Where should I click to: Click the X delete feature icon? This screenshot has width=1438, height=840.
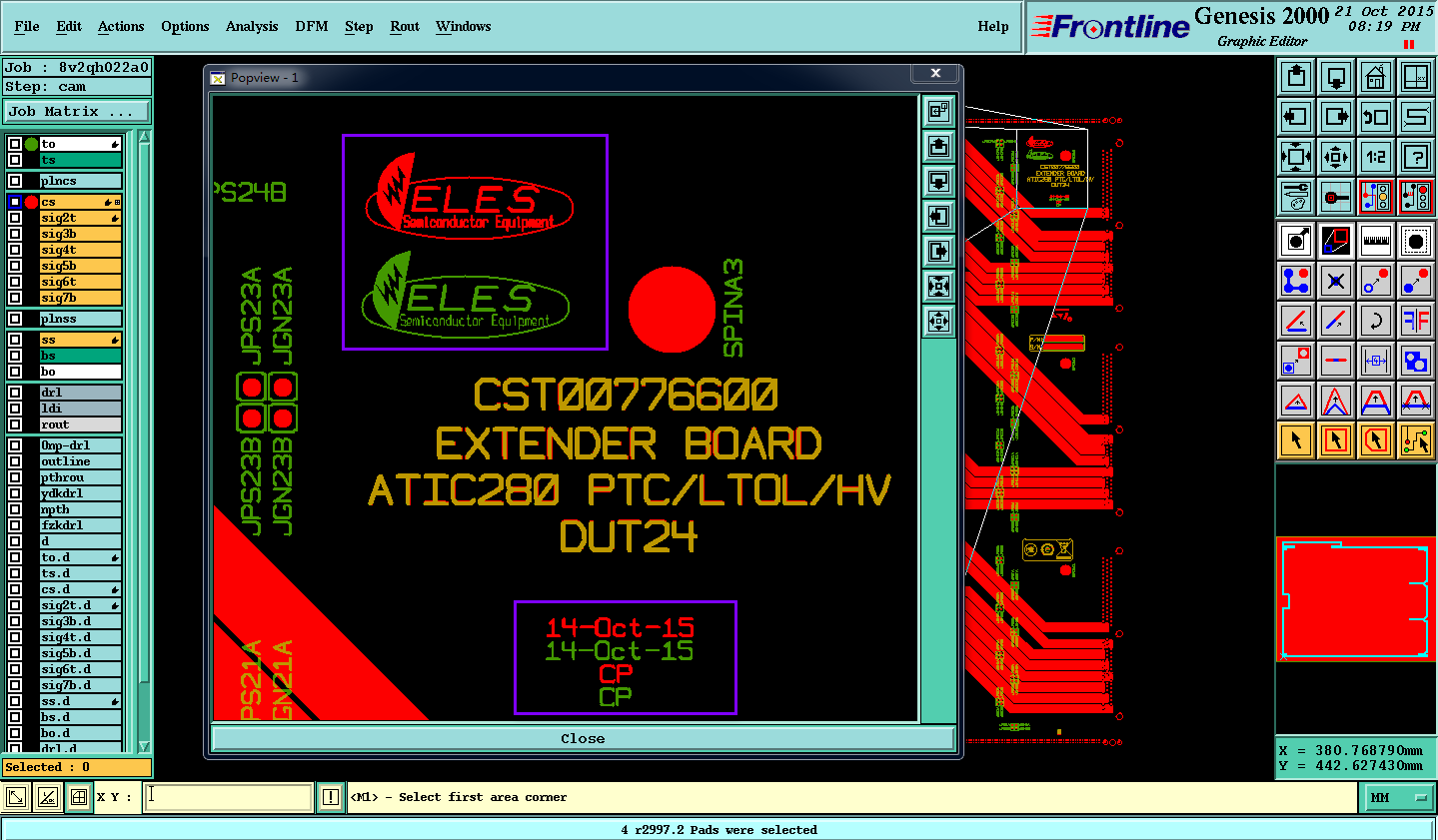click(1336, 281)
